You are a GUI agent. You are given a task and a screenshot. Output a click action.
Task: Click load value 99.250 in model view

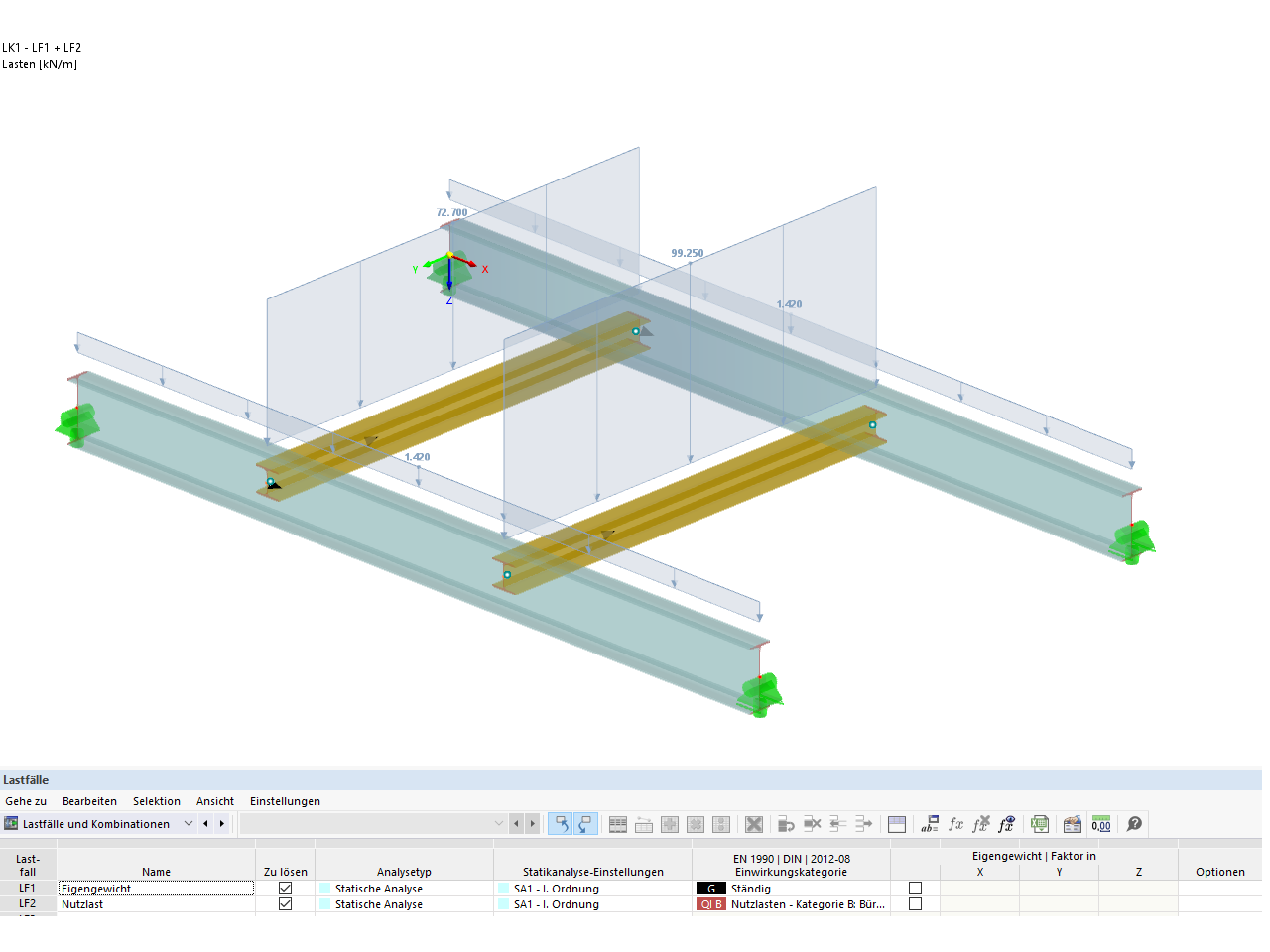pyautogui.click(x=688, y=253)
